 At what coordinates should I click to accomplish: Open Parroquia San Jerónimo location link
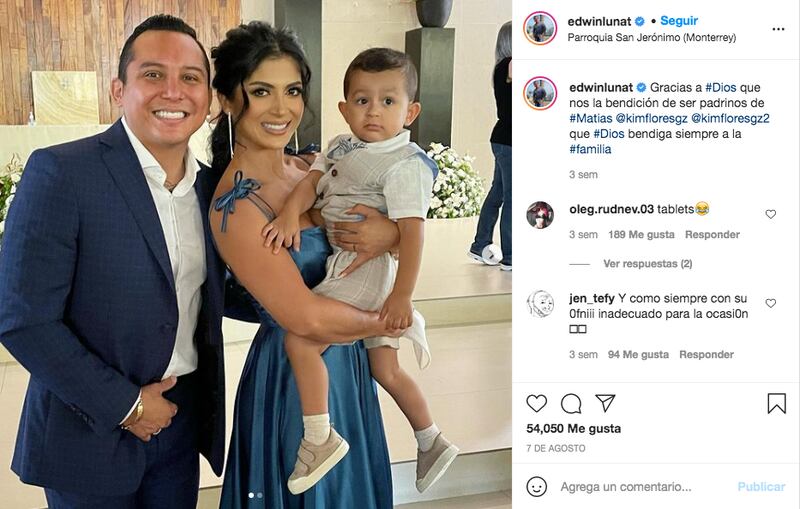(652, 38)
